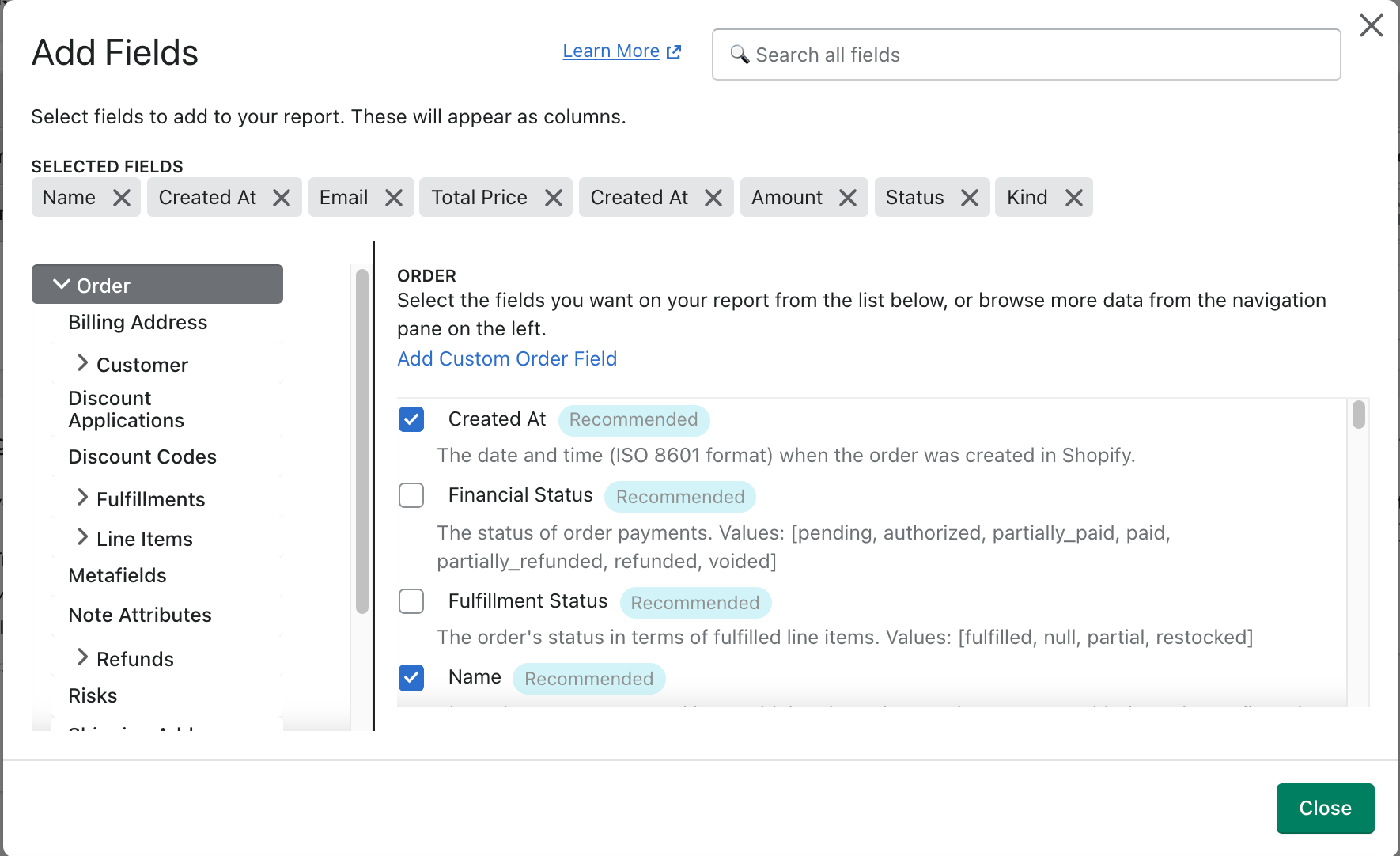Click the Status chip label
1400x856 pixels.
(x=915, y=198)
